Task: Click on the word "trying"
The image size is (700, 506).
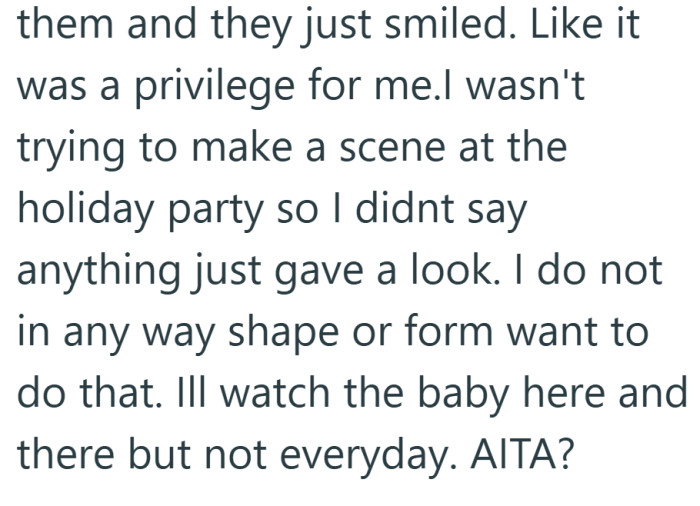Action: 66,151
